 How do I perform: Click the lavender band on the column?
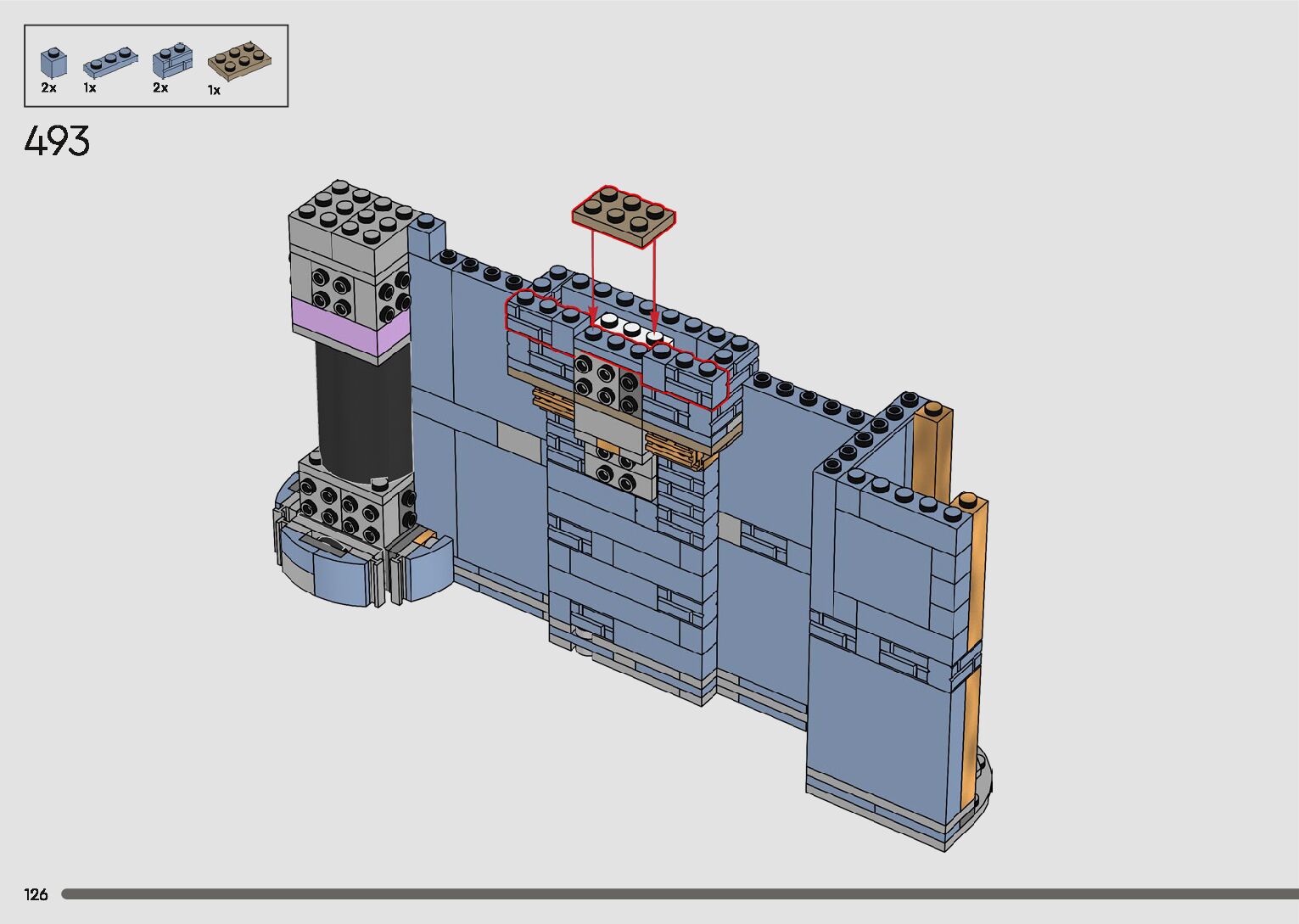pos(348,327)
